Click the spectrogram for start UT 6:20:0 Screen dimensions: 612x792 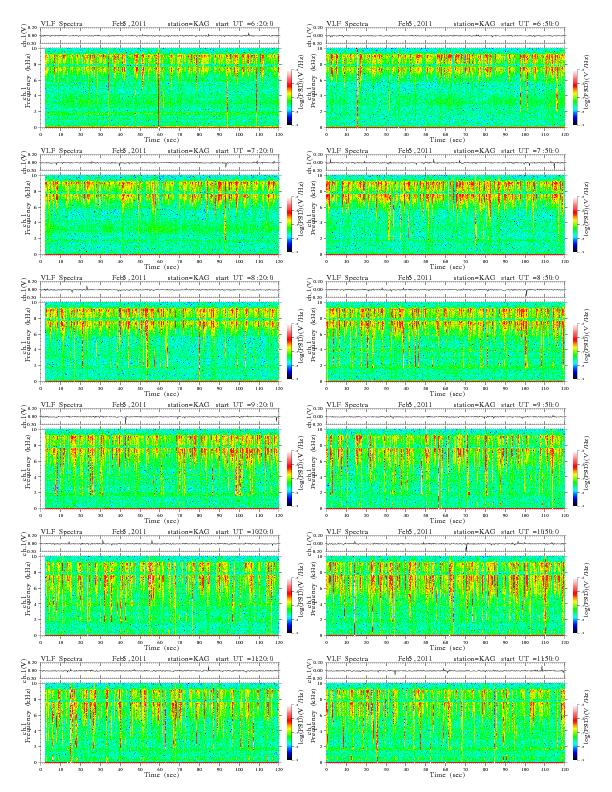coord(160,88)
